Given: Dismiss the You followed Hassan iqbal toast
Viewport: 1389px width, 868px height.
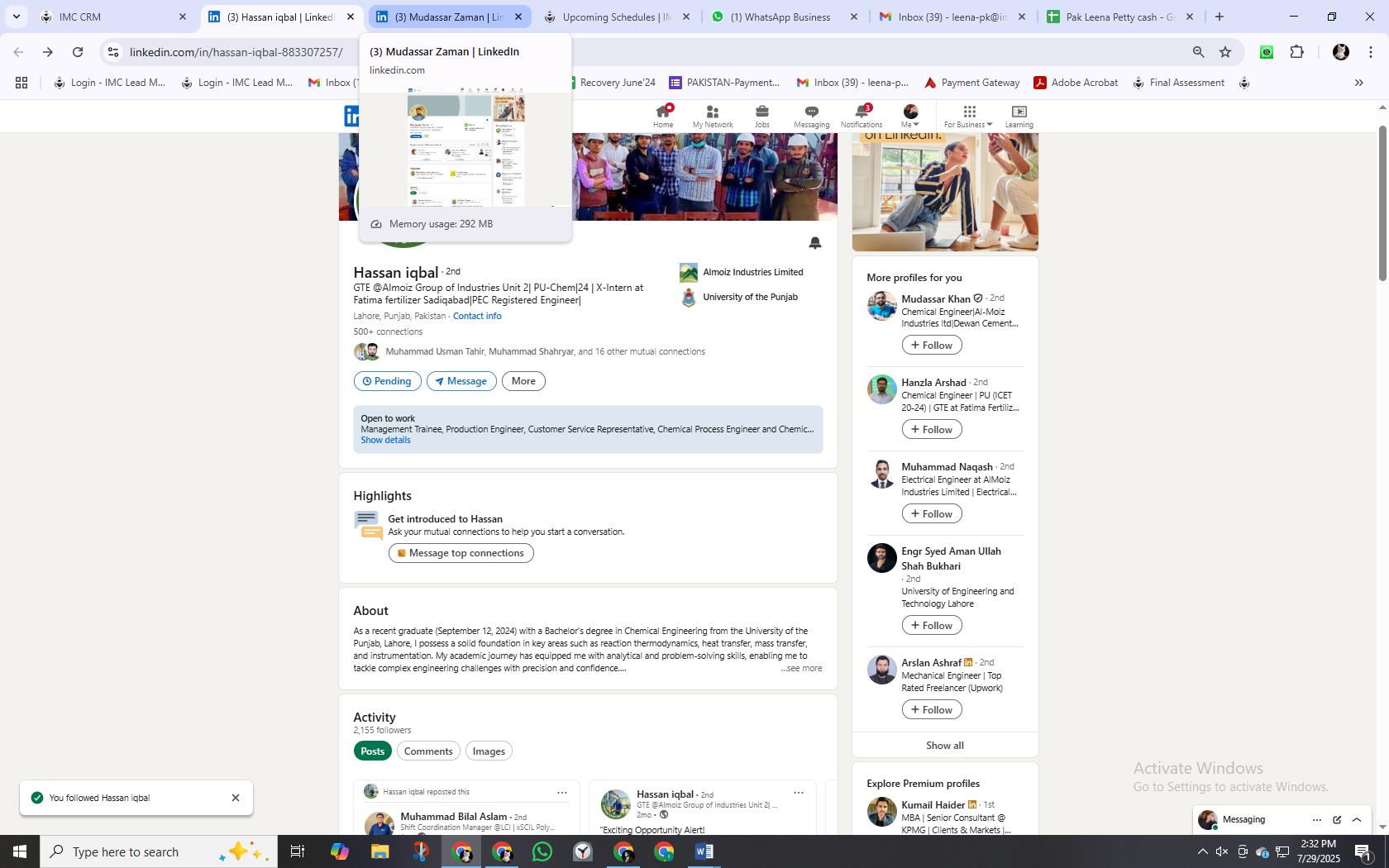Looking at the screenshot, I should (x=236, y=798).
